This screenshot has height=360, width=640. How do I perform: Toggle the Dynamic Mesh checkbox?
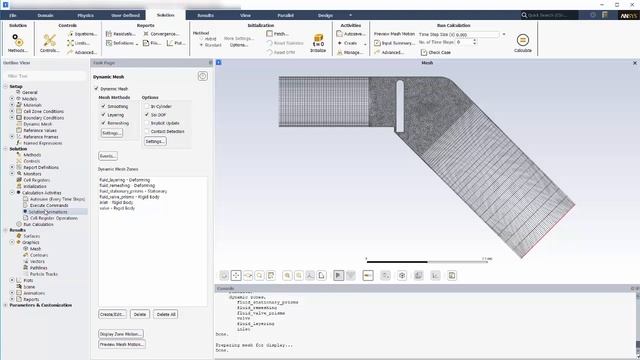(96, 89)
